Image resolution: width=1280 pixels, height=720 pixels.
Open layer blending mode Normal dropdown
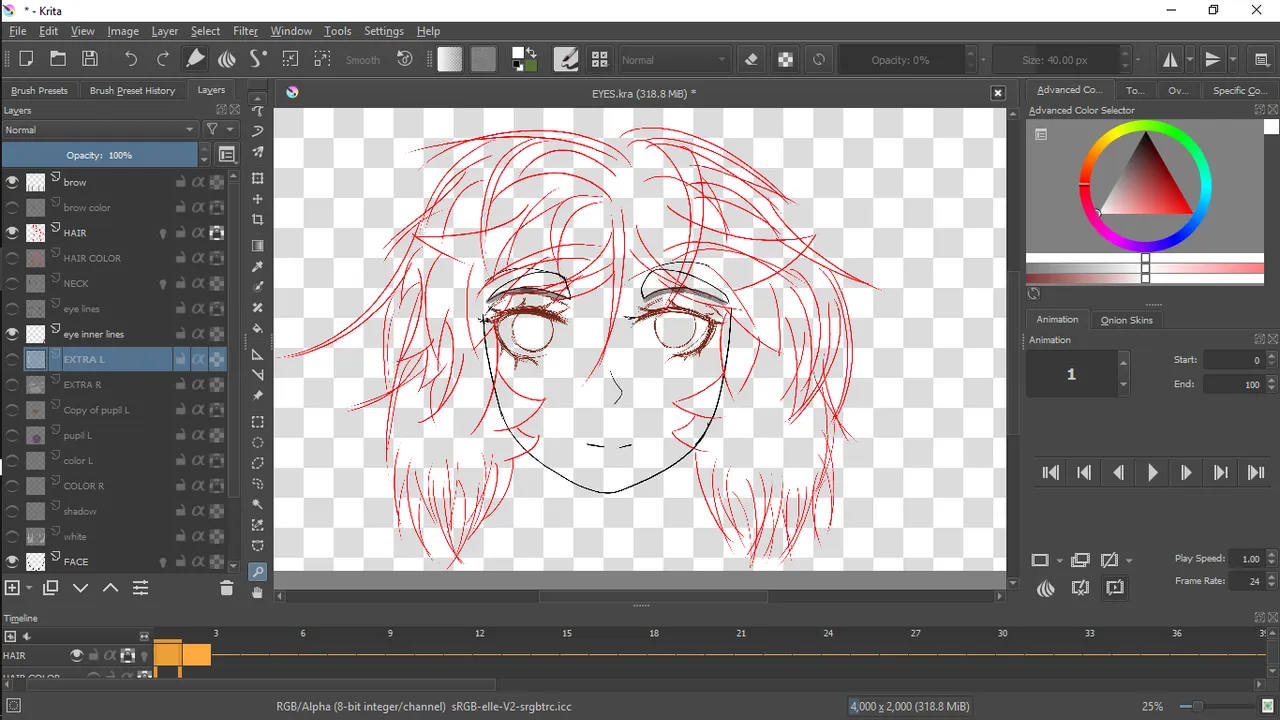click(99, 130)
